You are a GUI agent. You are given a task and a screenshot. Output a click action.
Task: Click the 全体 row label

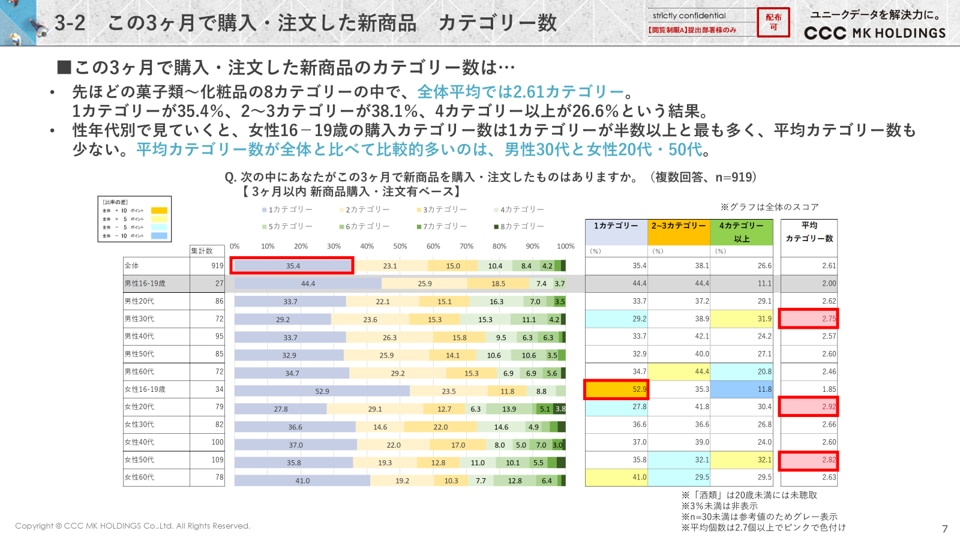(132, 266)
